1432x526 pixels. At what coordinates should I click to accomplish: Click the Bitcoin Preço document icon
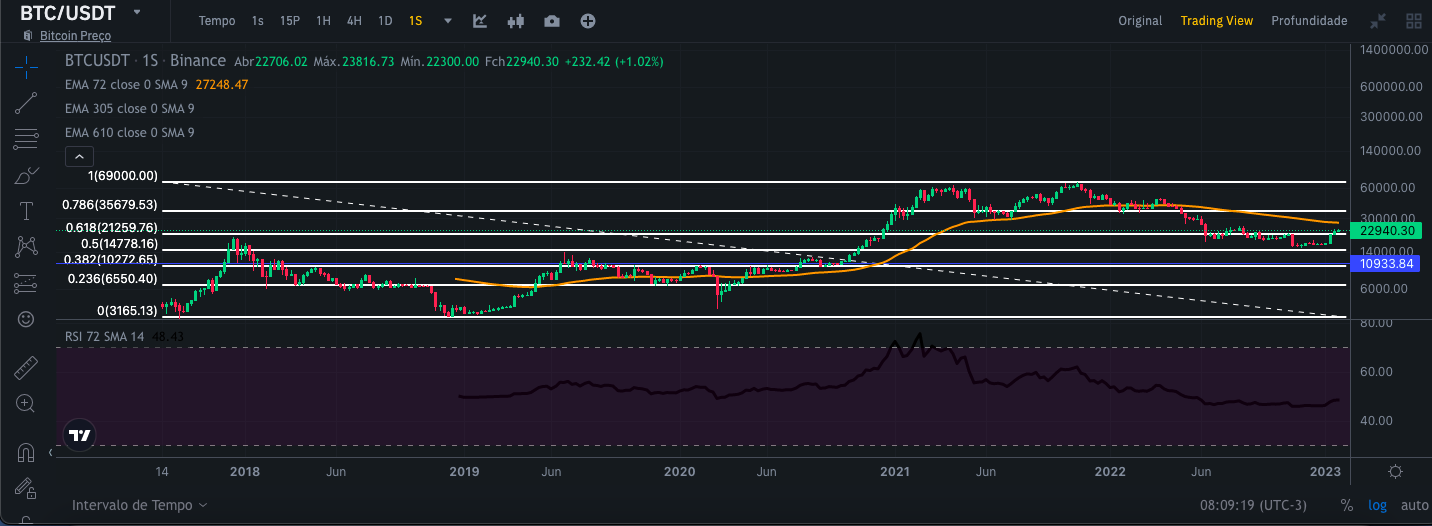(26, 36)
